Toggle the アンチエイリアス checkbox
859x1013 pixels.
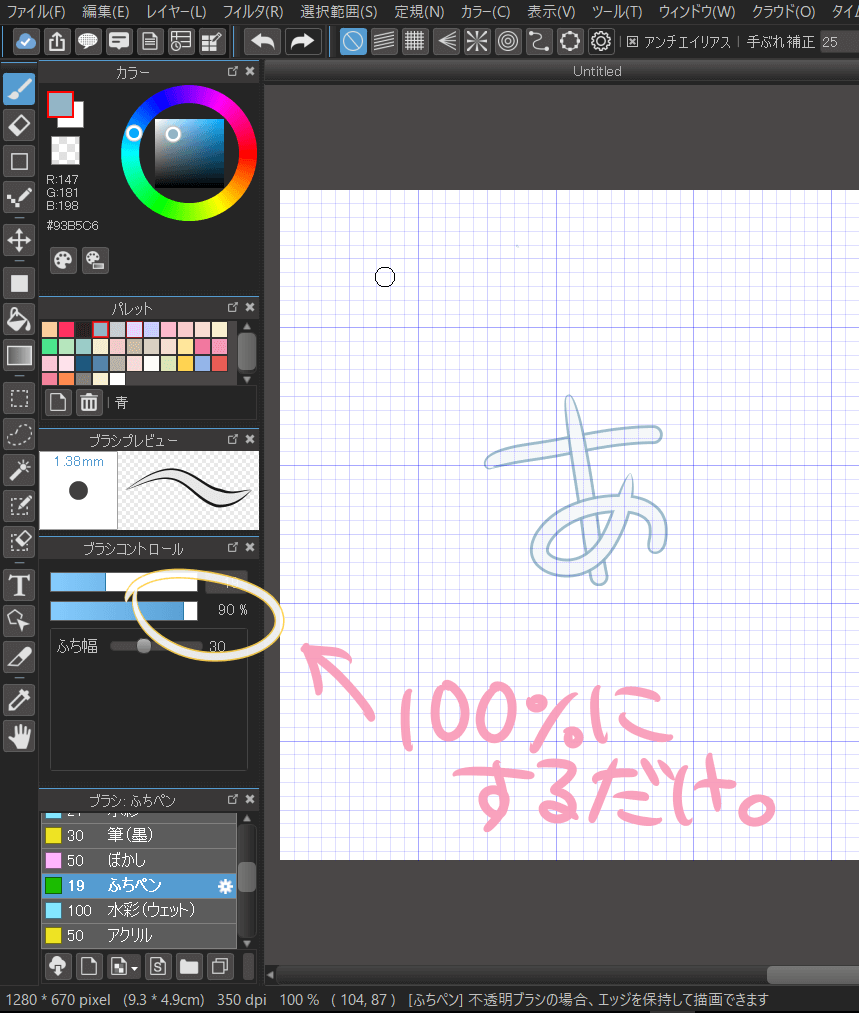click(x=632, y=42)
